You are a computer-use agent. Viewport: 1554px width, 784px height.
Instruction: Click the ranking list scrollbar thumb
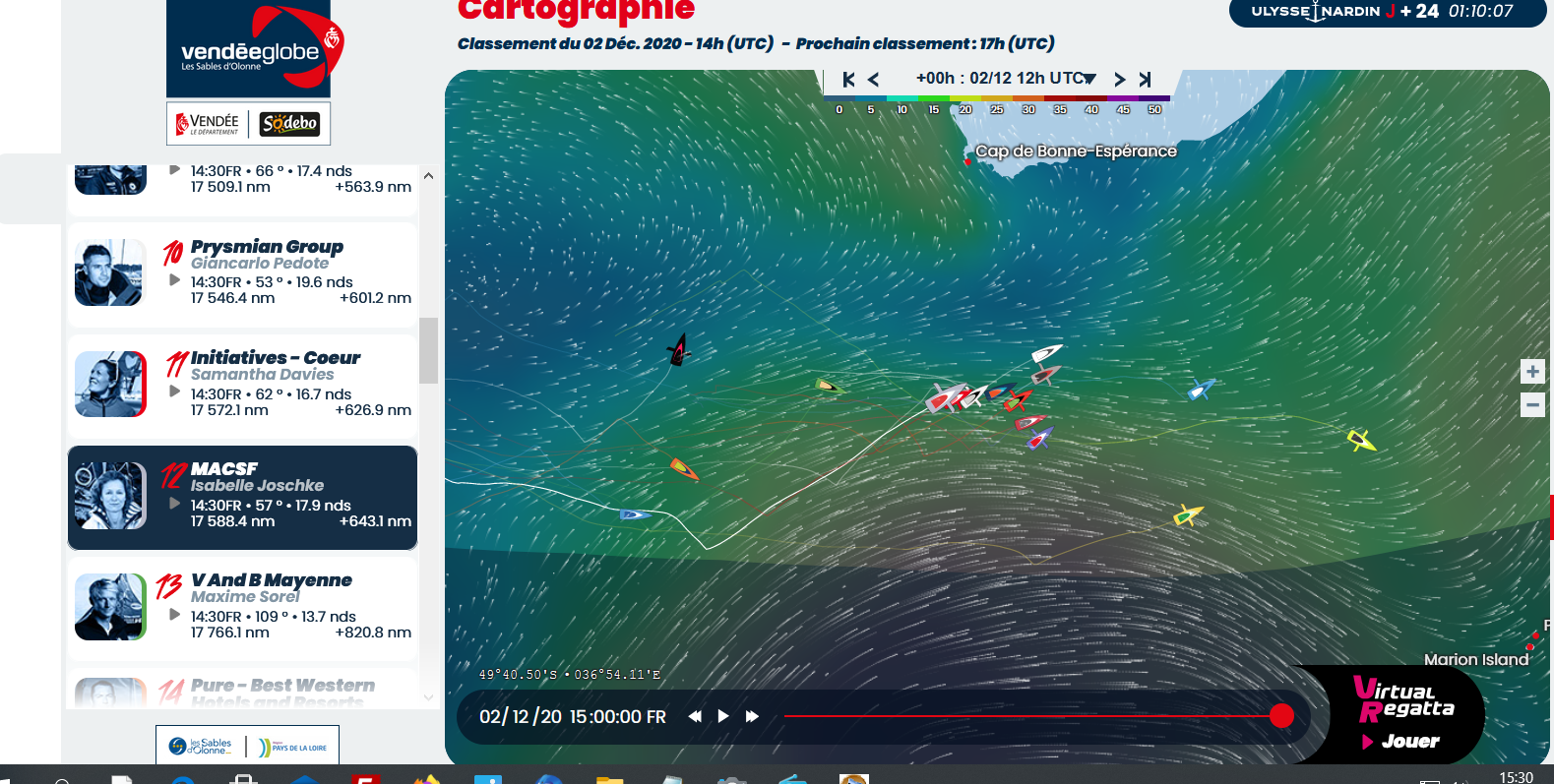428,350
